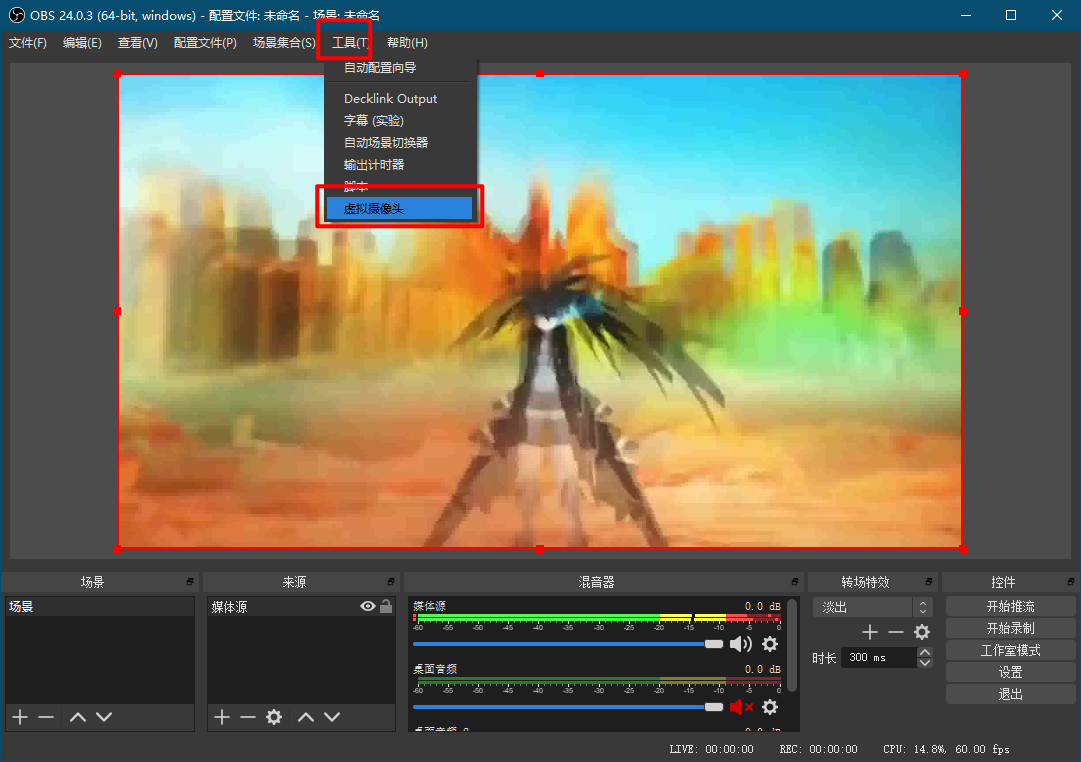This screenshot has height=762, width=1081.
Task: Click the 开始推流 button
Action: 1010,606
